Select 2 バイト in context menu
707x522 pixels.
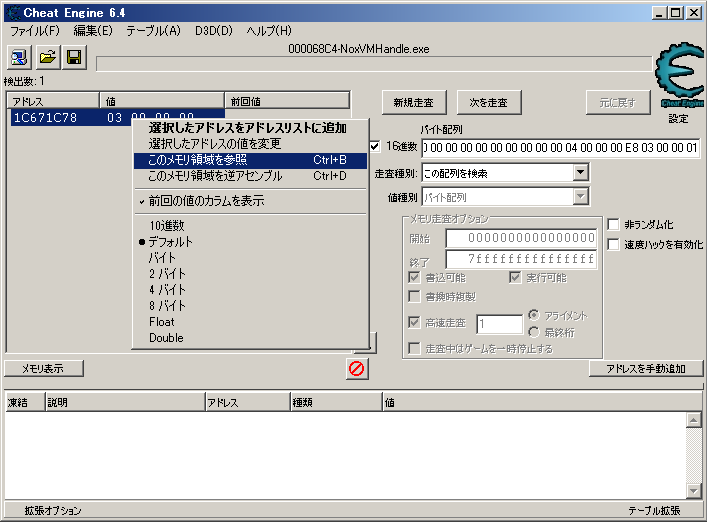point(250,274)
